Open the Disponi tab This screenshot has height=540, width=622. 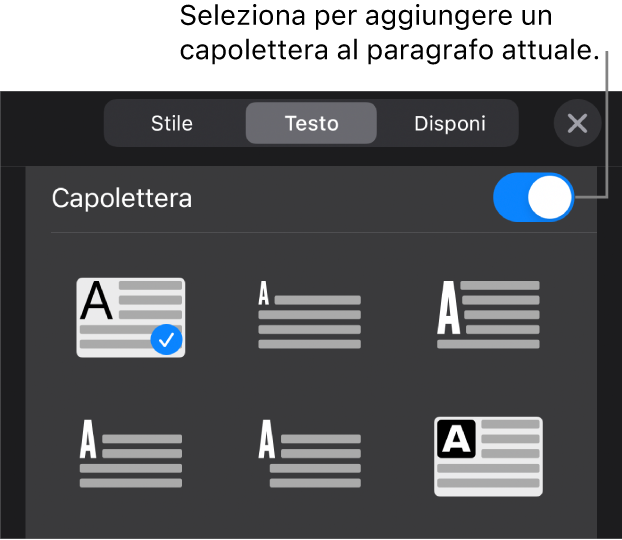pyautogui.click(x=450, y=124)
